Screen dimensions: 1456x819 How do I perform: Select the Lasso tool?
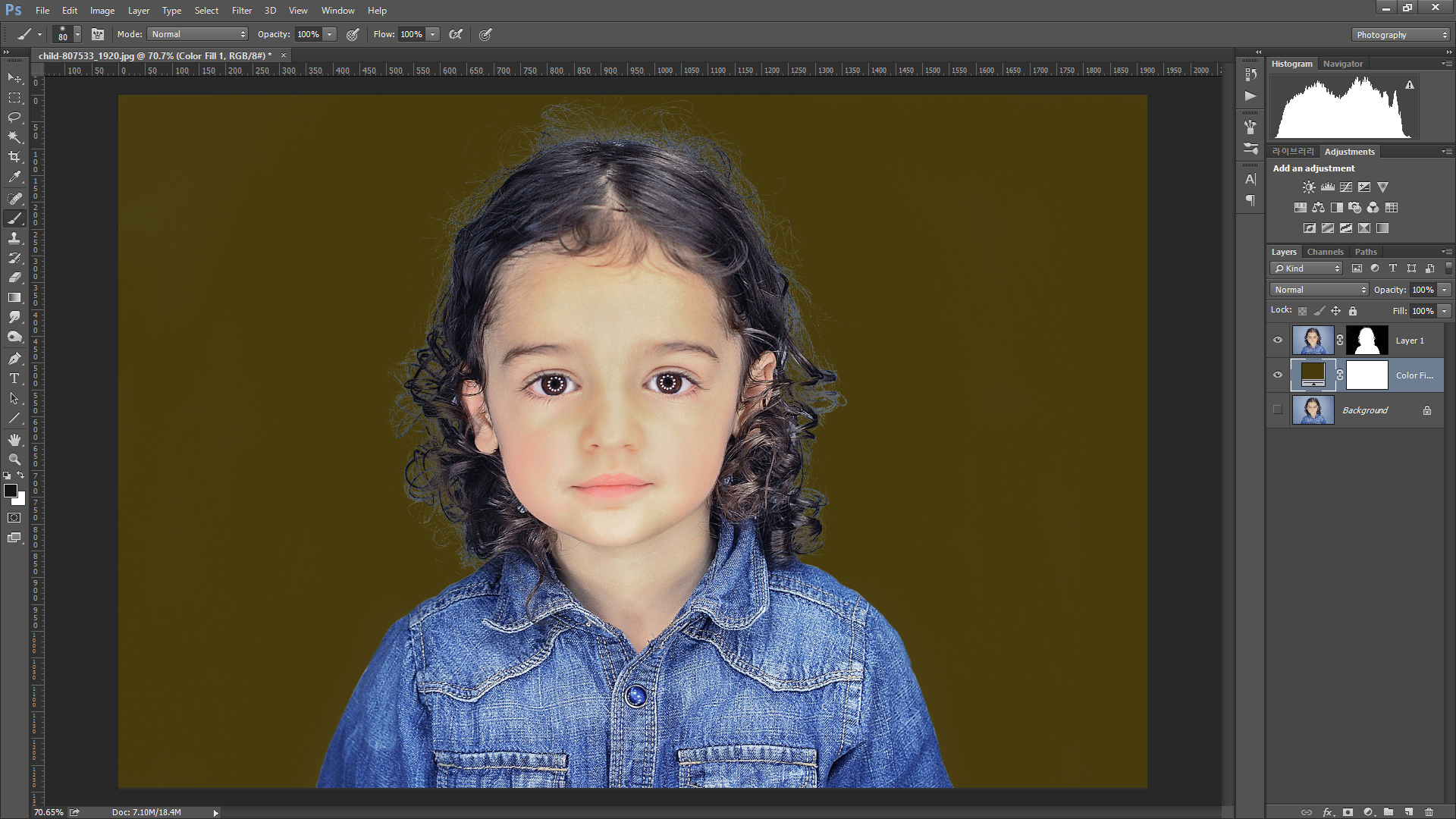coord(14,118)
